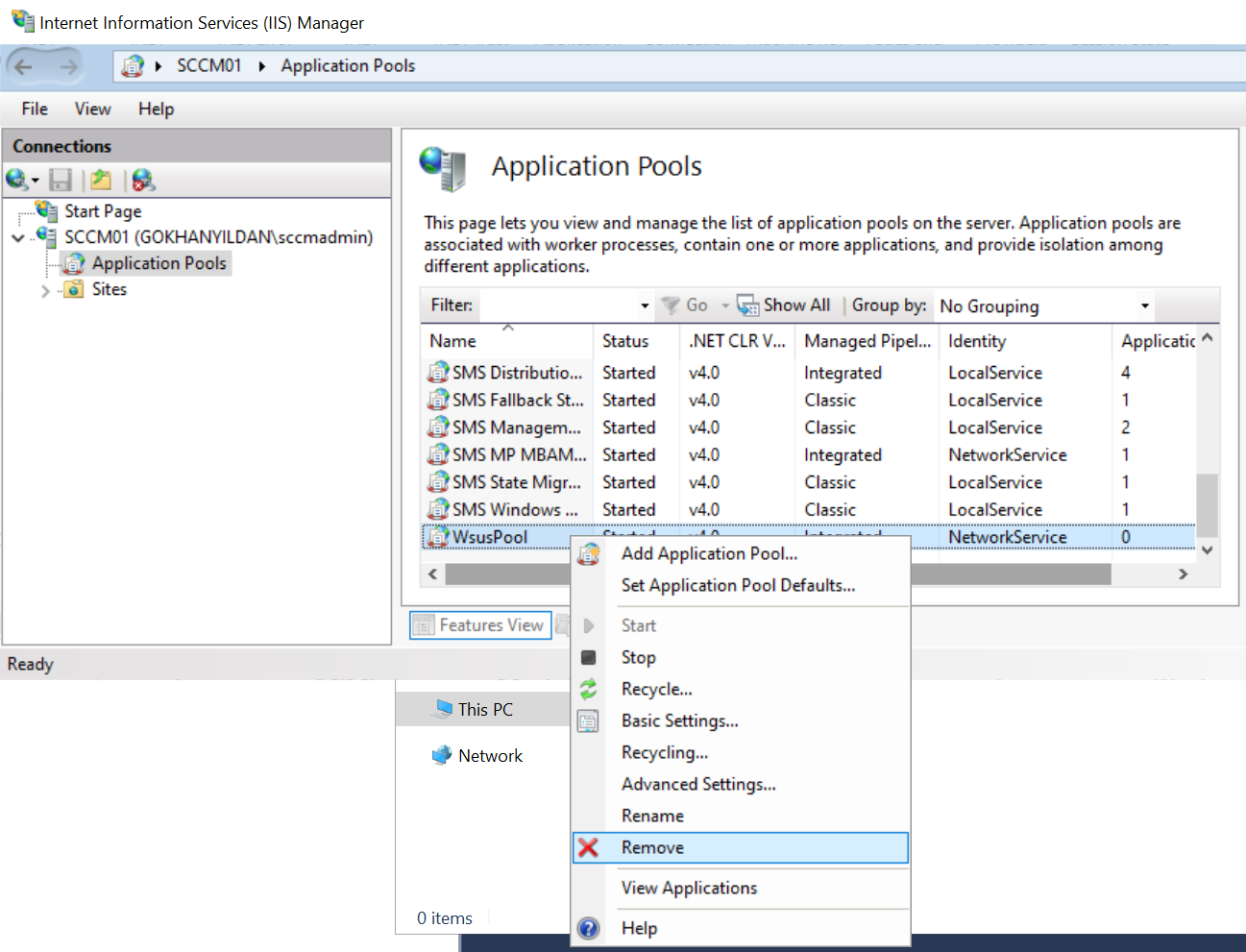1246x952 pixels.
Task: Open the dropdown arrow after SCCM01 in address bar
Action: [261, 66]
